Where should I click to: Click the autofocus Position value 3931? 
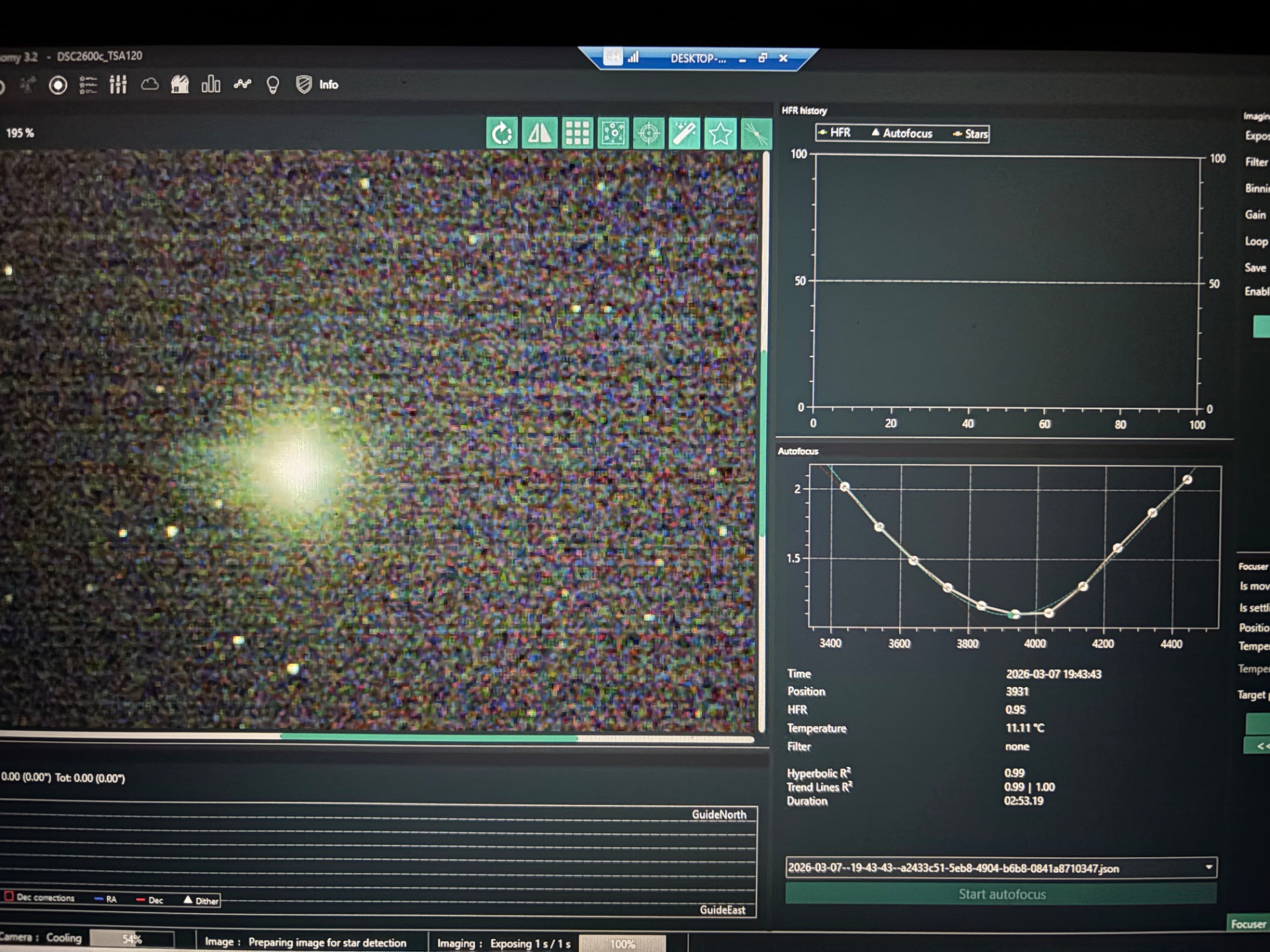pyautogui.click(x=1017, y=692)
